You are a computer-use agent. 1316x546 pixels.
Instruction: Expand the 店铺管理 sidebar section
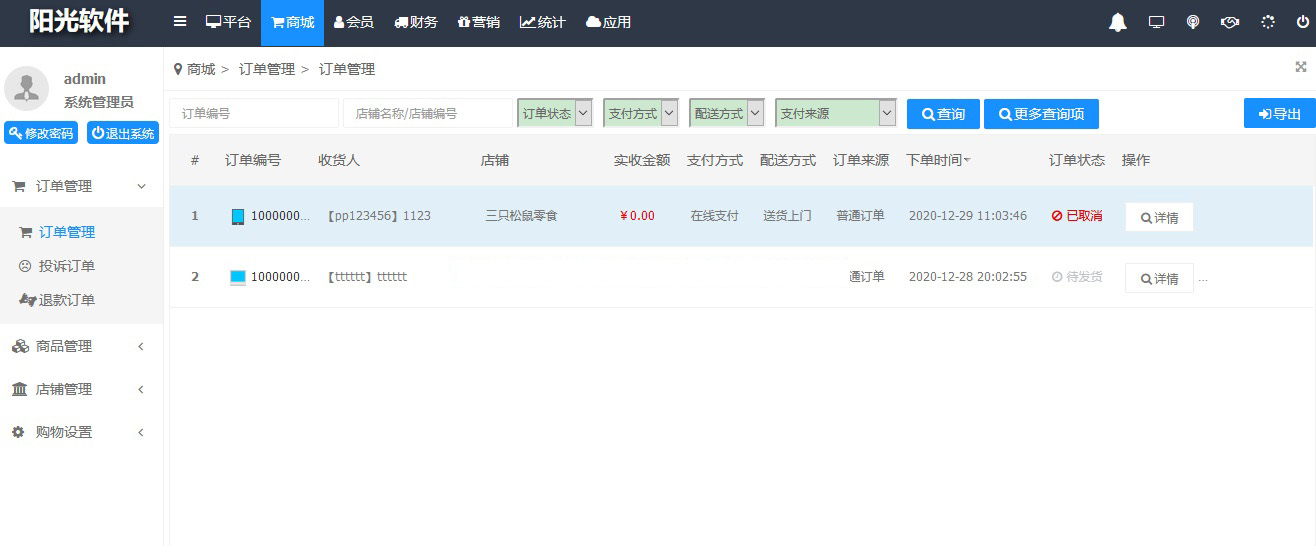coord(80,389)
